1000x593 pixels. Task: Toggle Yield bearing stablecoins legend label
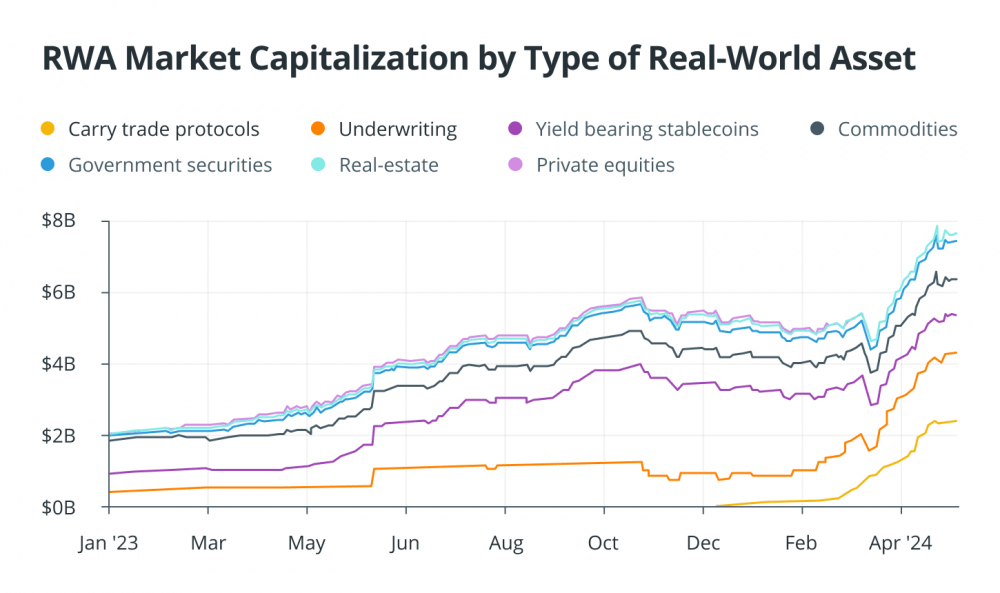point(647,129)
